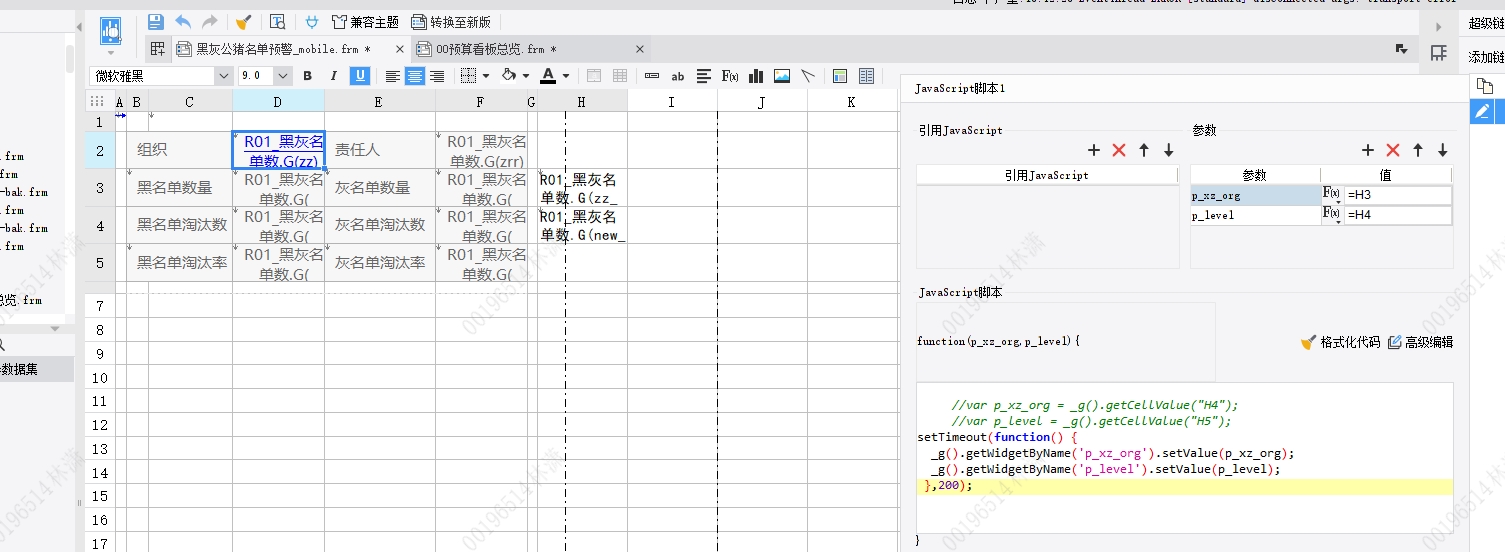
Task: Insert a chart via bar chart icon
Action: tap(756, 76)
